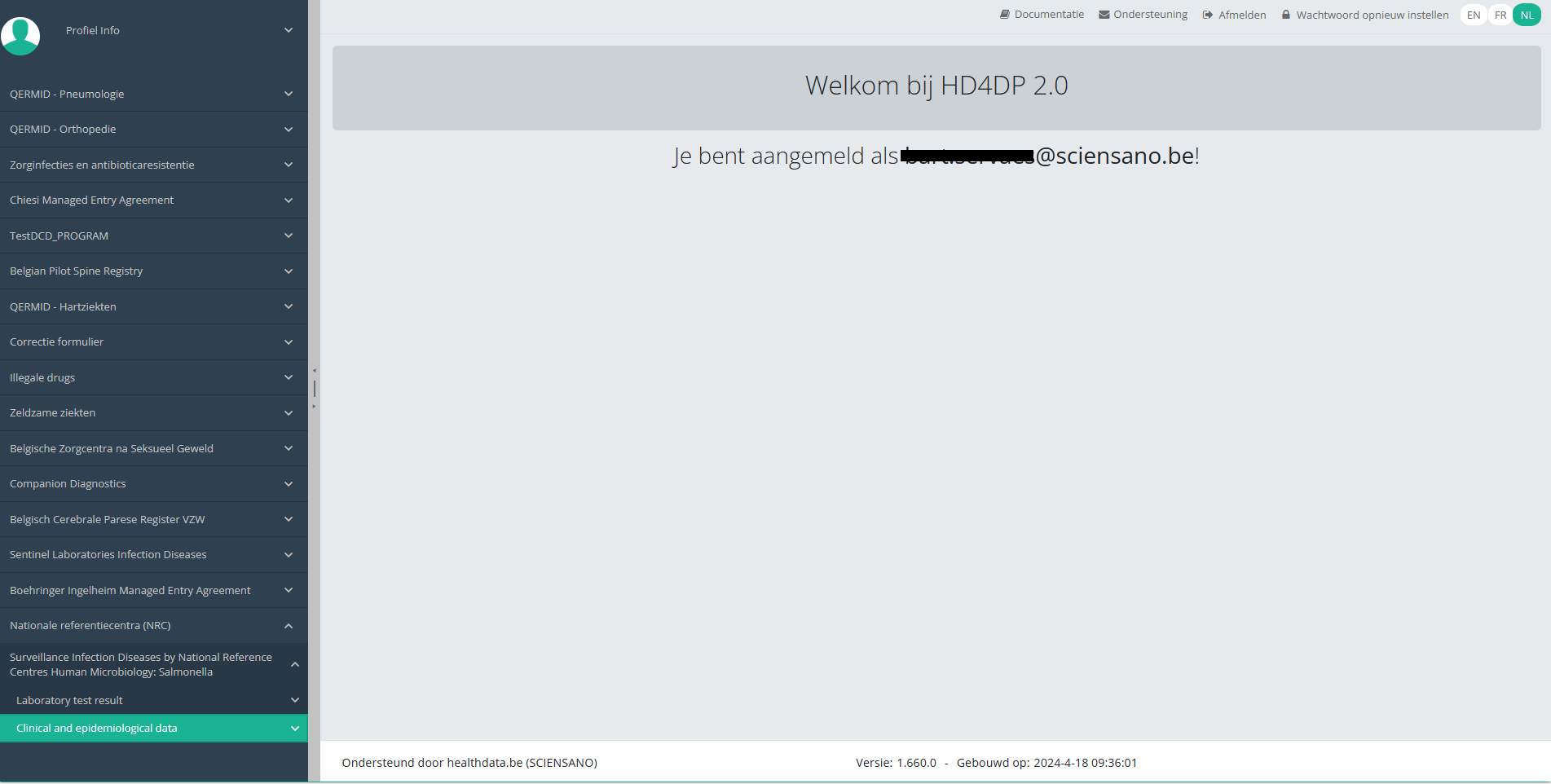Click the user avatar profile icon
The image size is (1551, 784).
tap(20, 35)
